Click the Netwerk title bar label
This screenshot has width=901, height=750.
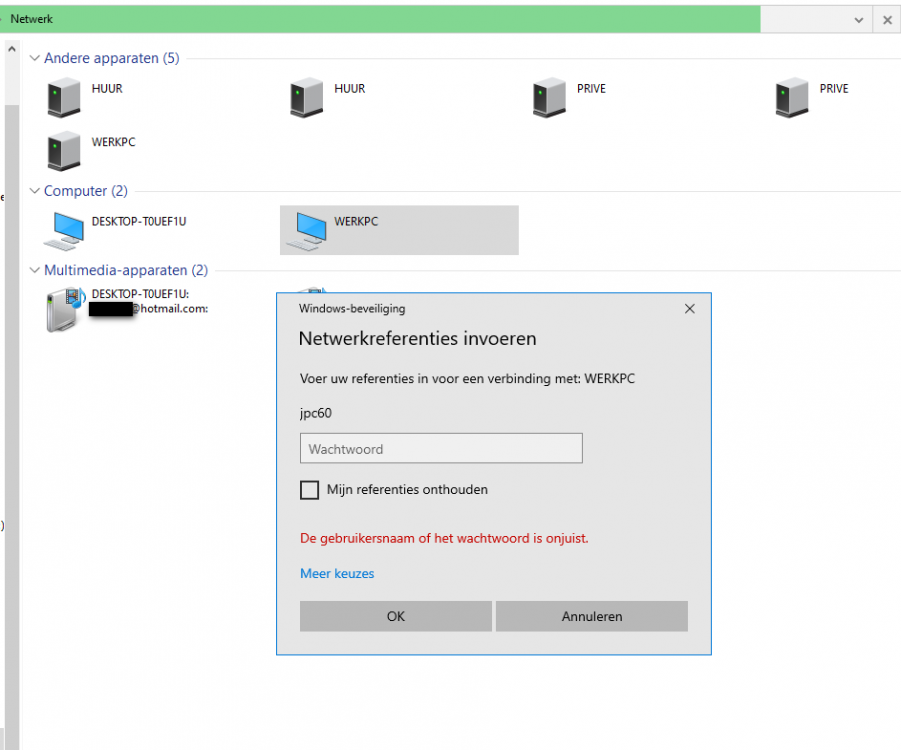tap(31, 18)
